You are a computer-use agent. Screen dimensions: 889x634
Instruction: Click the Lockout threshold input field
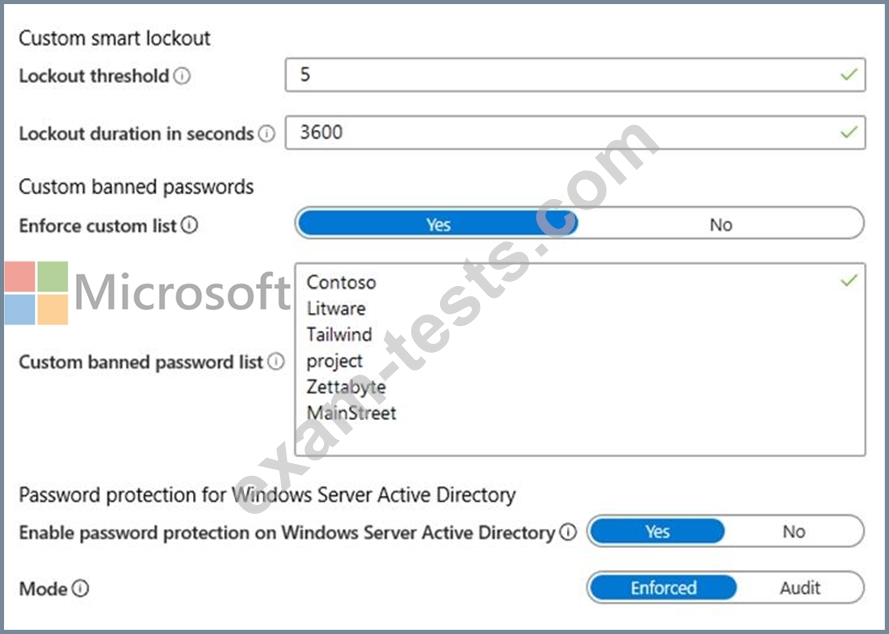pos(560,75)
